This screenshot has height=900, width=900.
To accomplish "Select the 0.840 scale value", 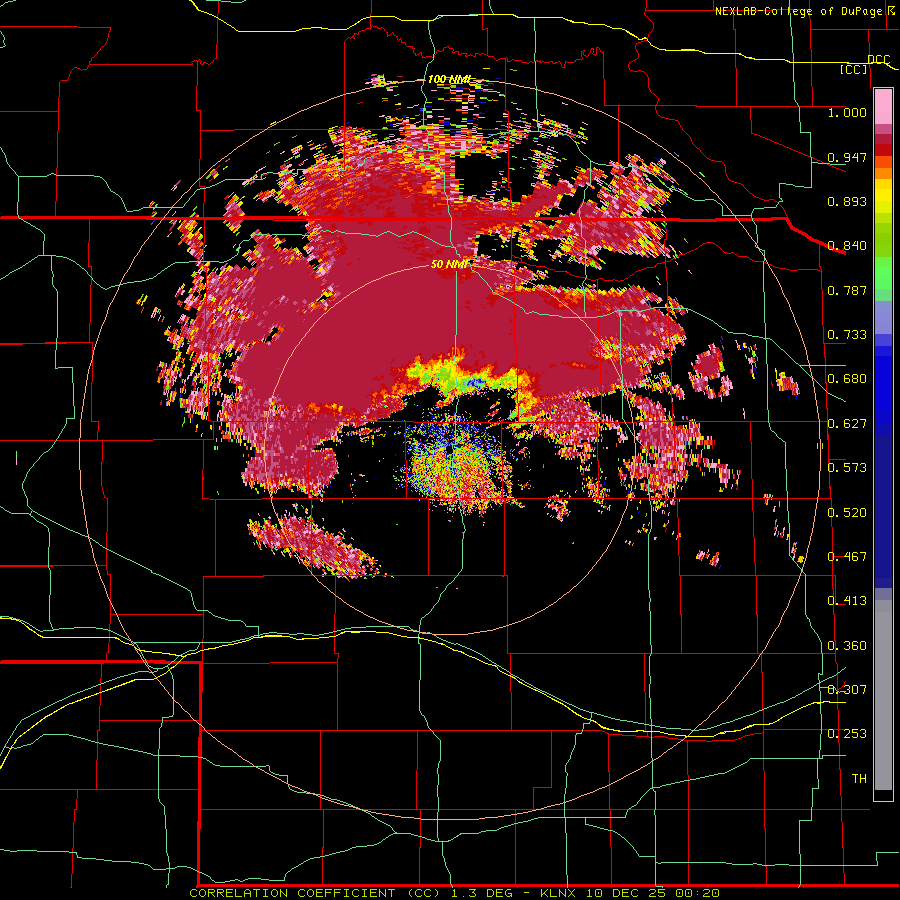I will coord(847,245).
